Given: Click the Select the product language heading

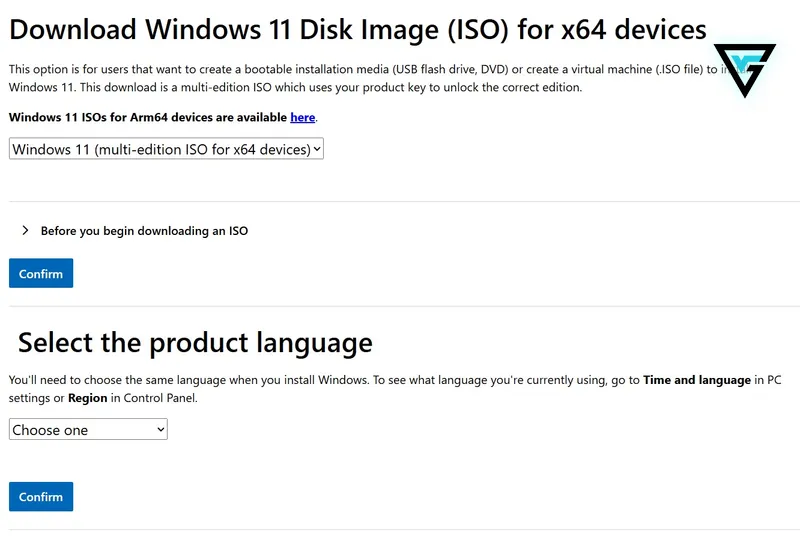Looking at the screenshot, I should (195, 342).
